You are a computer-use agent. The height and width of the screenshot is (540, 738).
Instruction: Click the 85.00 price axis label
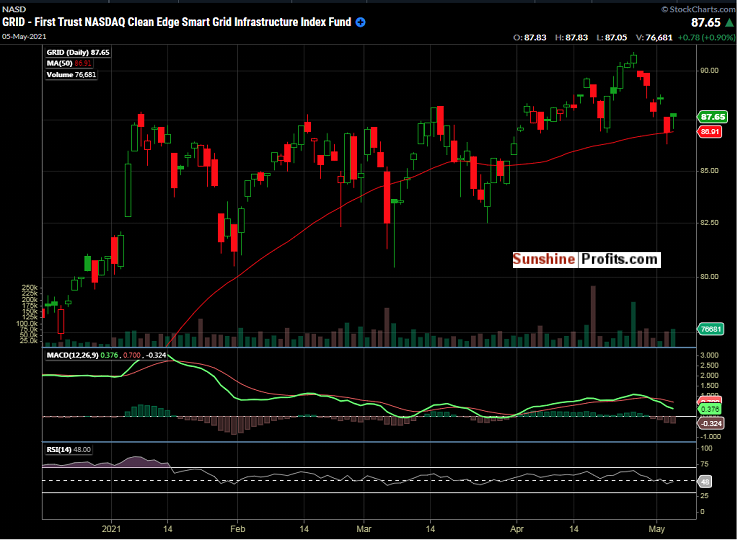(x=709, y=170)
